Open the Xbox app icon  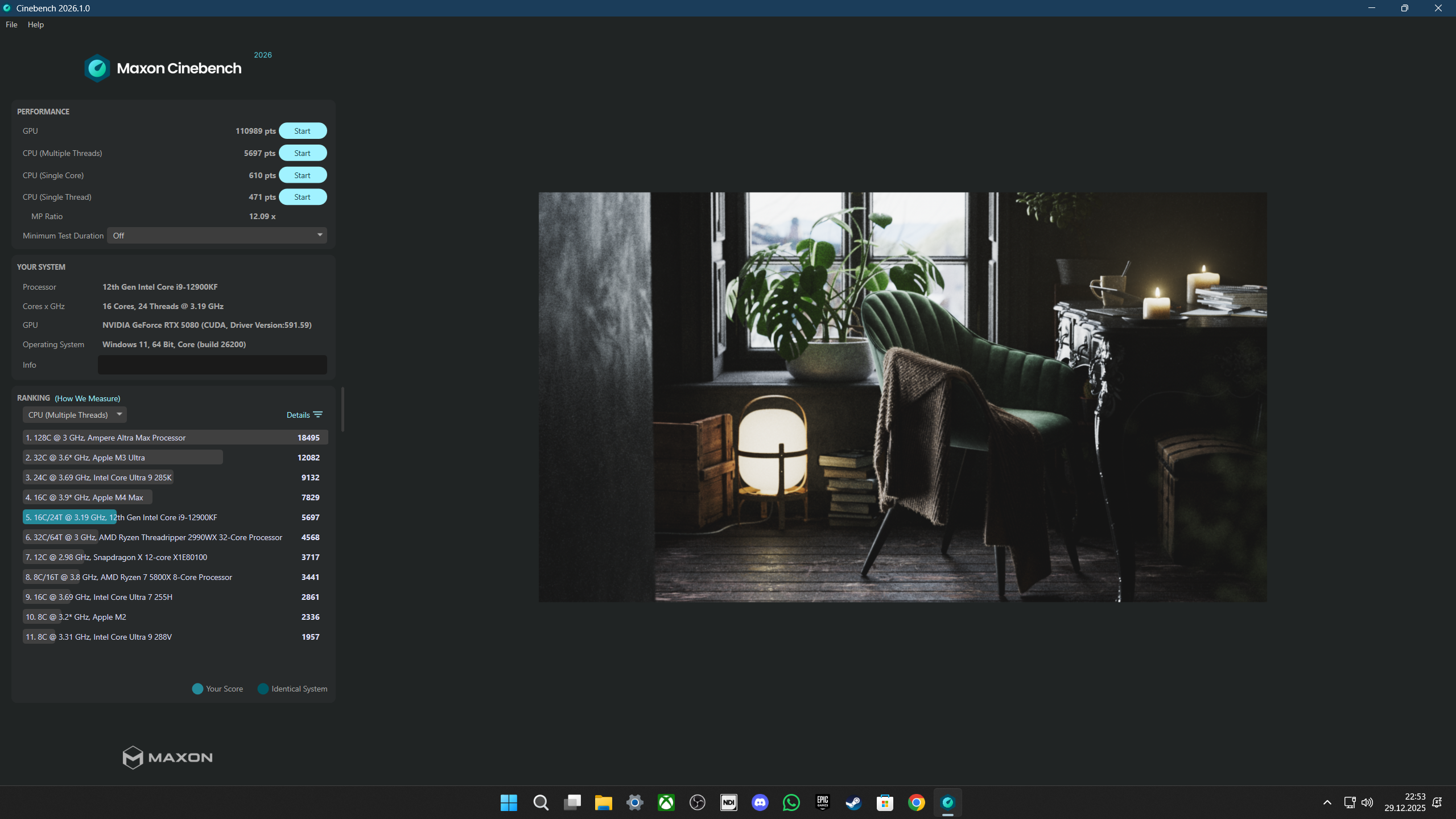(666, 802)
